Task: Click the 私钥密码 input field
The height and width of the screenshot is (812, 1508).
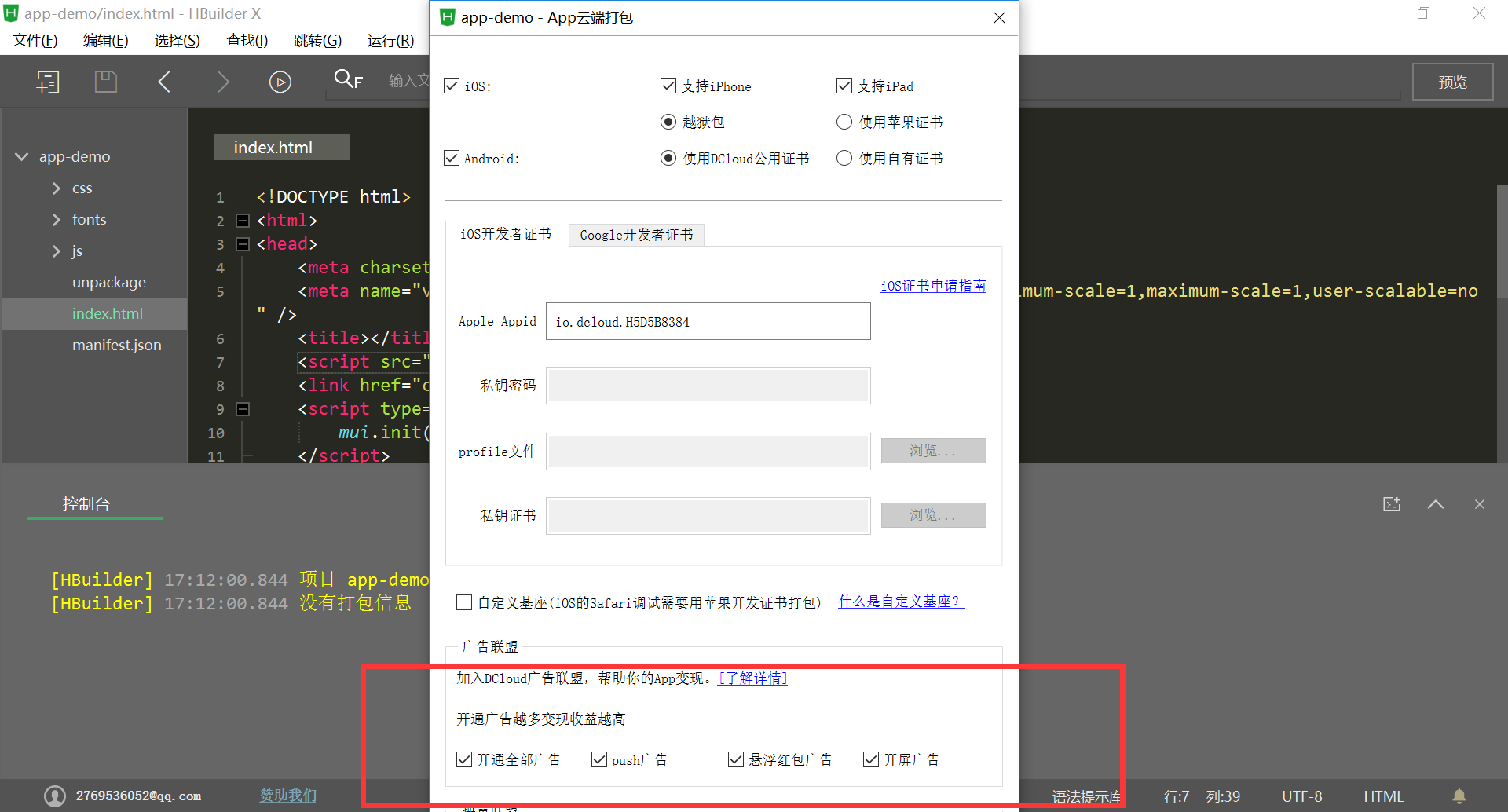Action: click(x=708, y=386)
